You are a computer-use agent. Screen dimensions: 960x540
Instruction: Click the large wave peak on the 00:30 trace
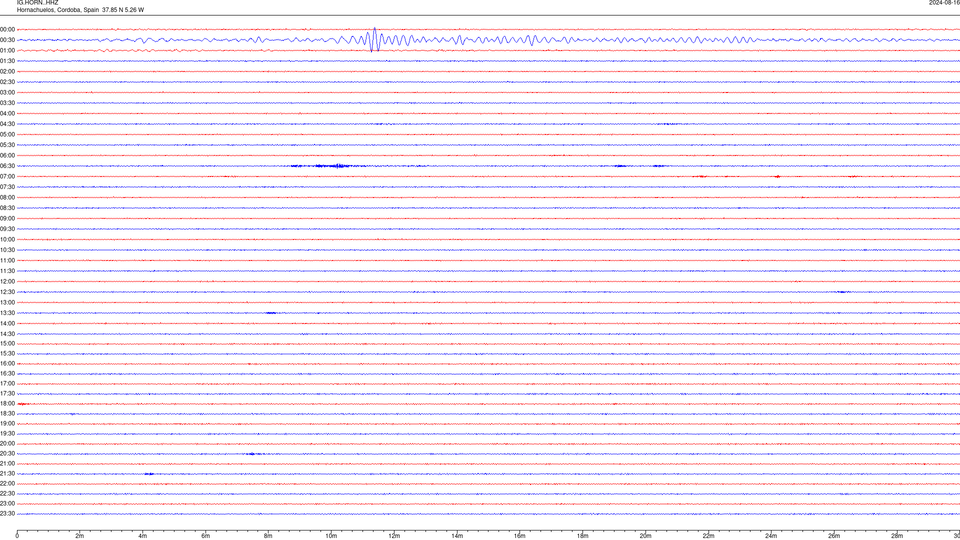[x=374, y=40]
